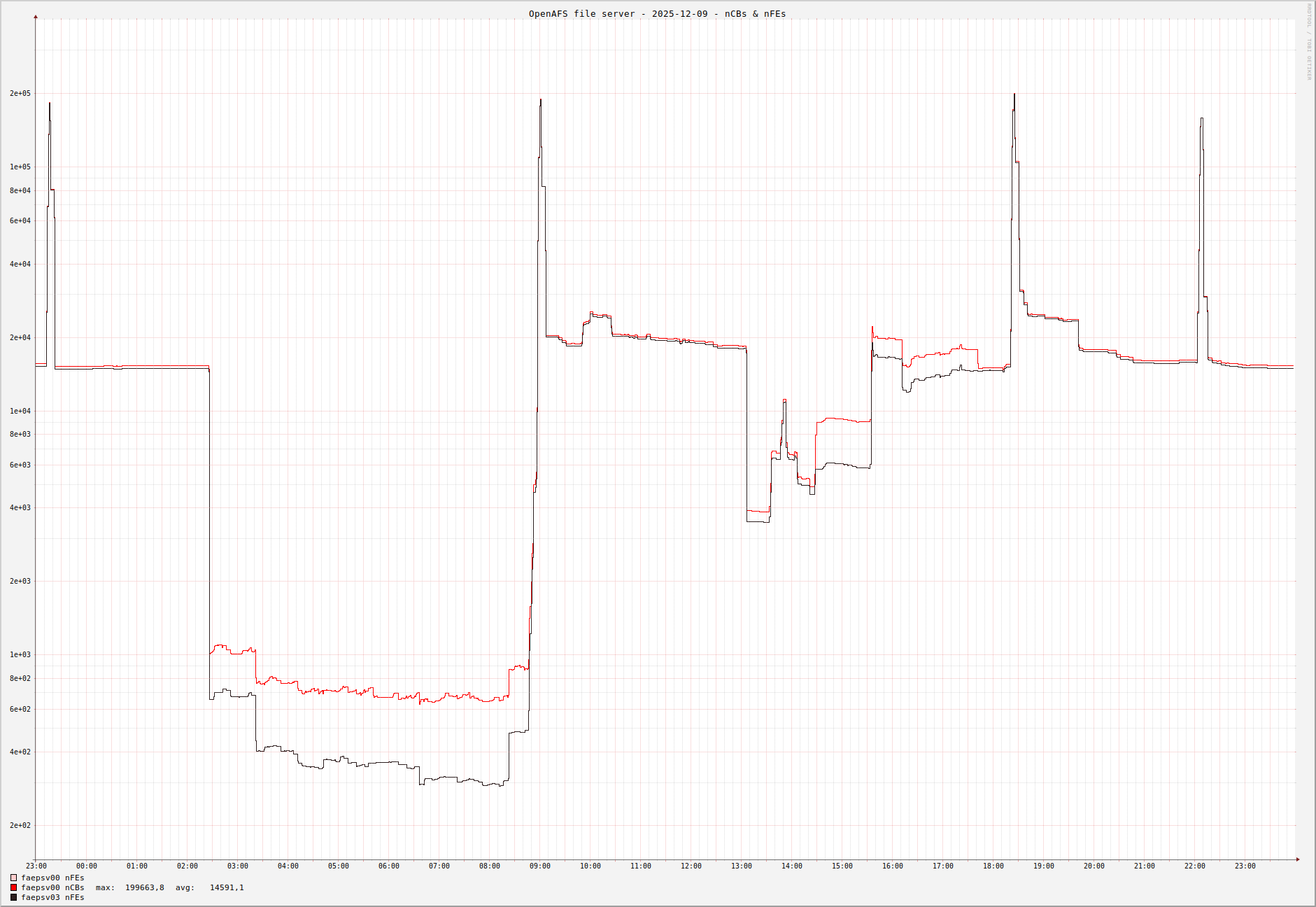Click the 1e+03 label on the Y axis
1316x907 pixels.
point(20,655)
